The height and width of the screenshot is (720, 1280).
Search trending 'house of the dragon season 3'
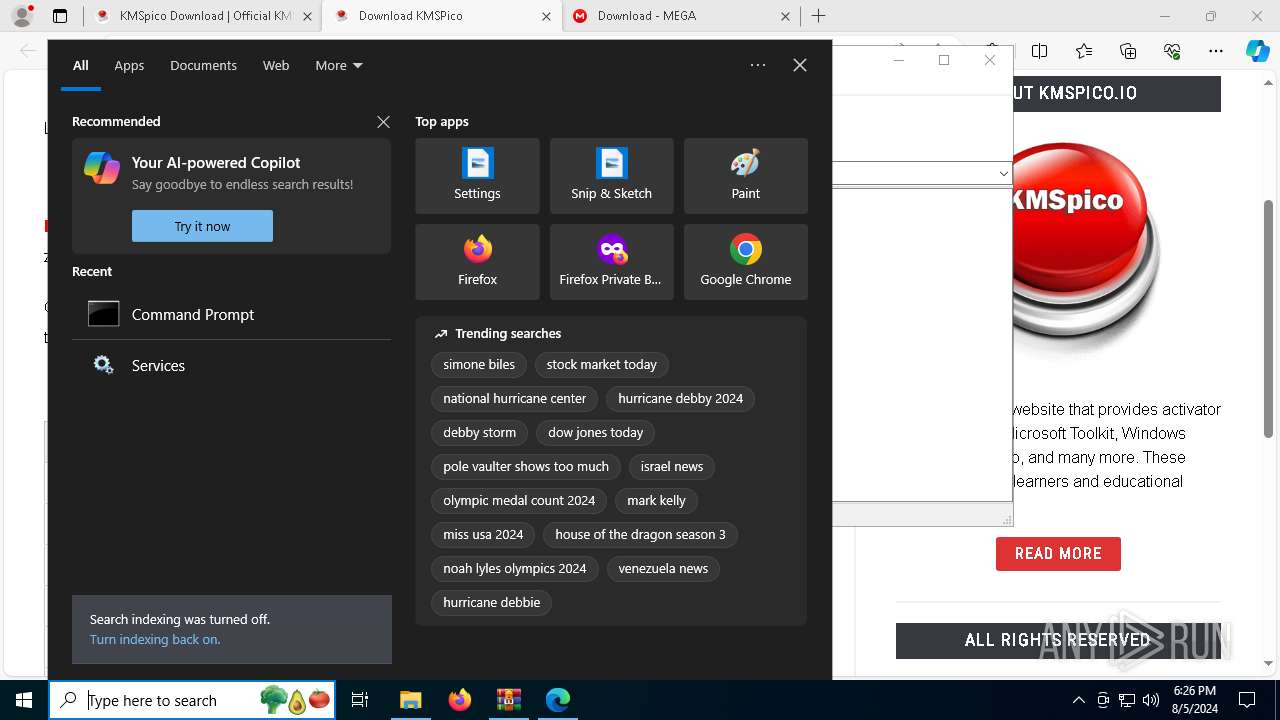pos(641,535)
